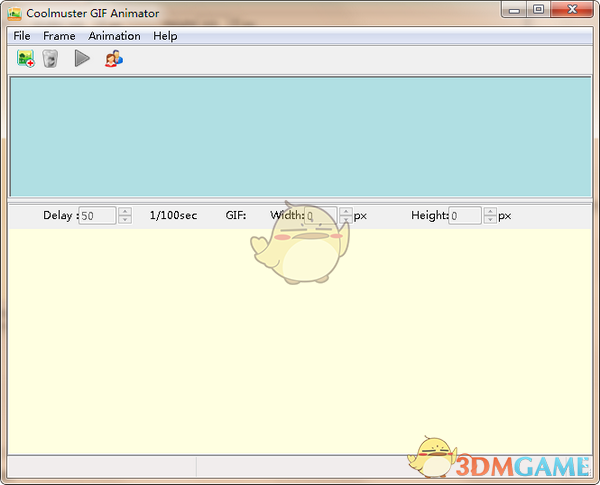This screenshot has height=485, width=600.
Task: Play the animation preview
Action: pos(82,59)
